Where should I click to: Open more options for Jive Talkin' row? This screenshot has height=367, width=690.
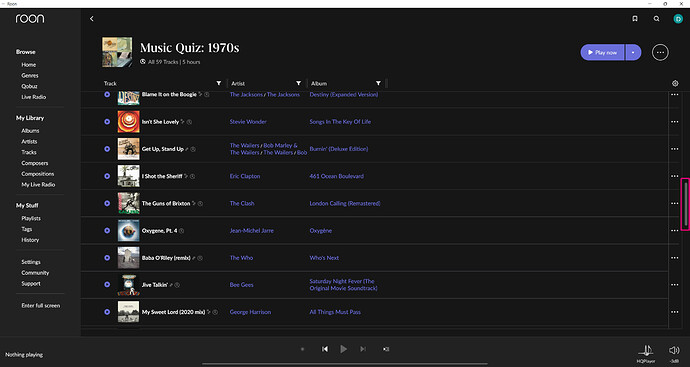pyautogui.click(x=675, y=284)
